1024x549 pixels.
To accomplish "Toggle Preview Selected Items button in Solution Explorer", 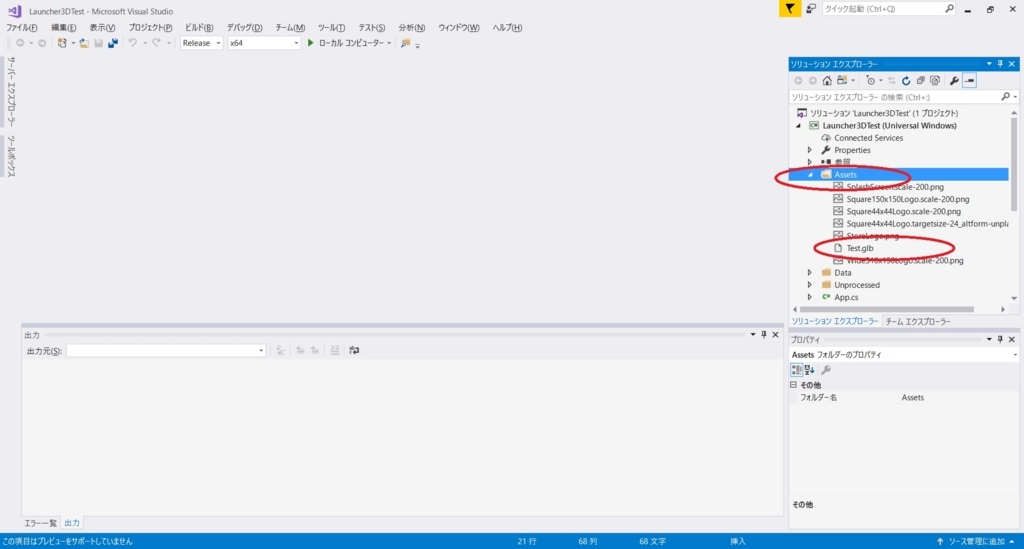I will tap(969, 81).
